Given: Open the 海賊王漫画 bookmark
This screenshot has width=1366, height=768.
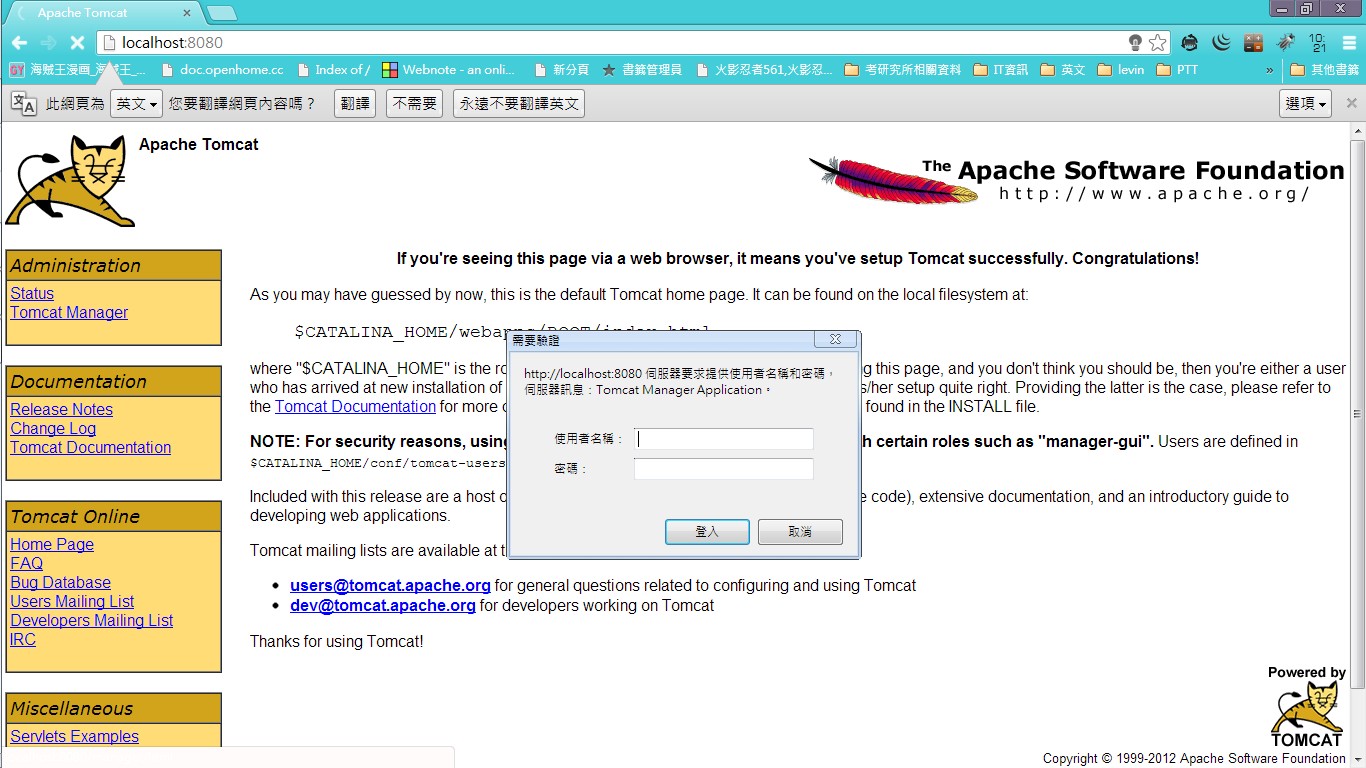Looking at the screenshot, I should pos(78,70).
